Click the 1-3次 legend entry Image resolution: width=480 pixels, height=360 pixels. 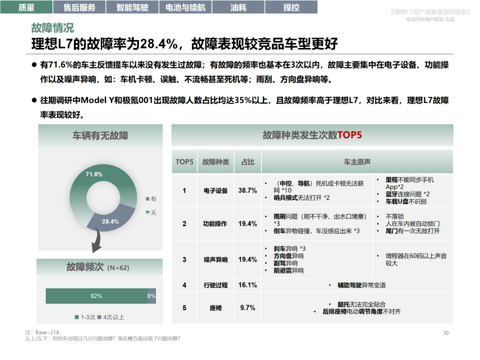coord(85,317)
